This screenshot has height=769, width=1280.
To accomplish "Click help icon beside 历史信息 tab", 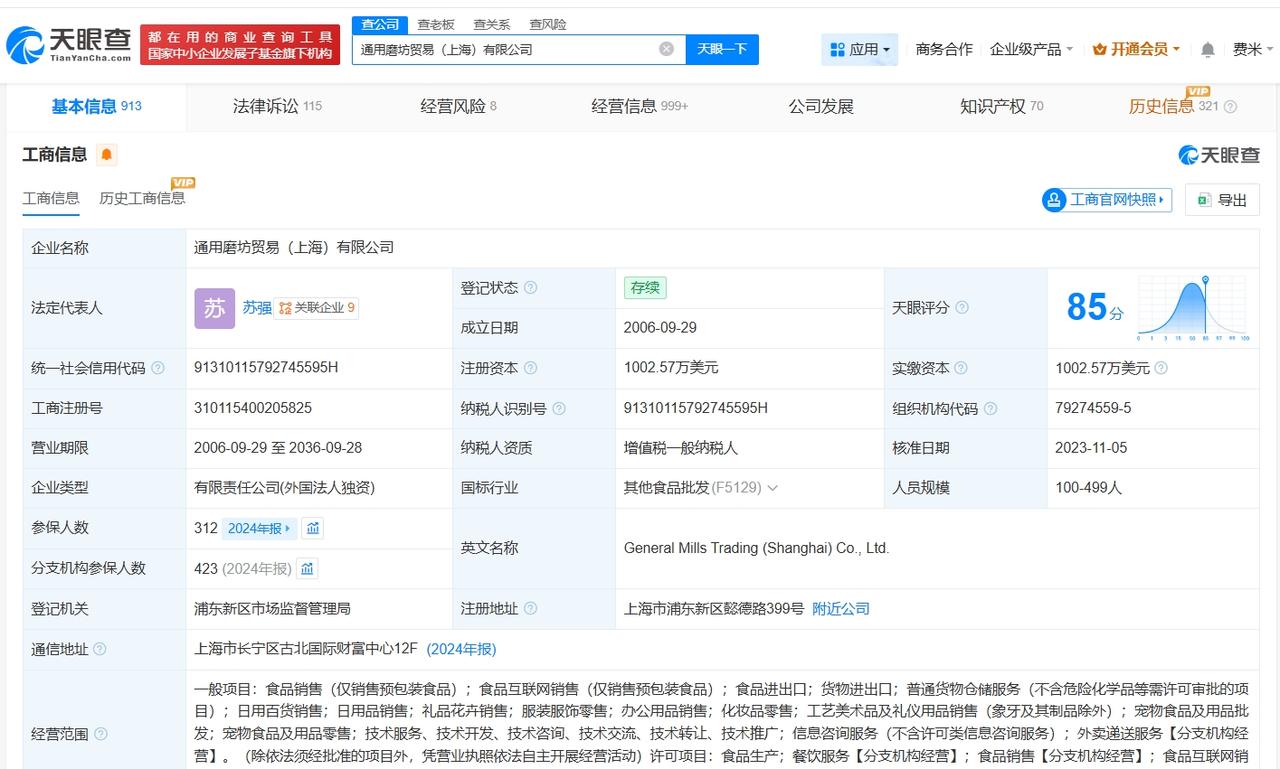I will pyautogui.click(x=1230, y=107).
